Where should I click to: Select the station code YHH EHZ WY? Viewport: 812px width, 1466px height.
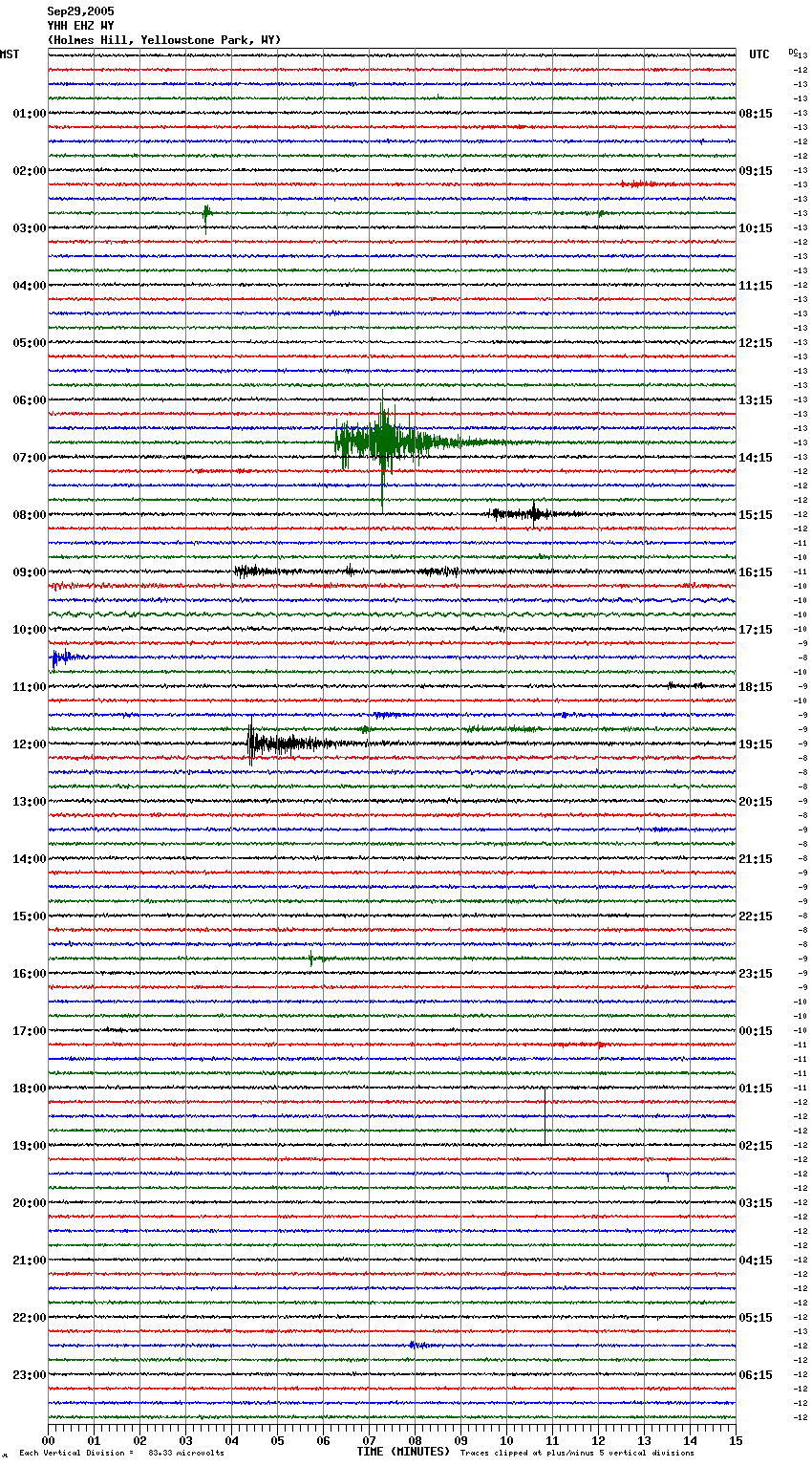[x=80, y=26]
